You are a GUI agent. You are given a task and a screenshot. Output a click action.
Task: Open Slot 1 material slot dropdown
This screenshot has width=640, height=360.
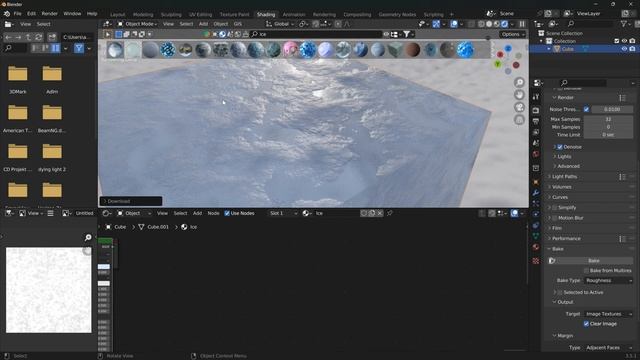[x=283, y=213]
